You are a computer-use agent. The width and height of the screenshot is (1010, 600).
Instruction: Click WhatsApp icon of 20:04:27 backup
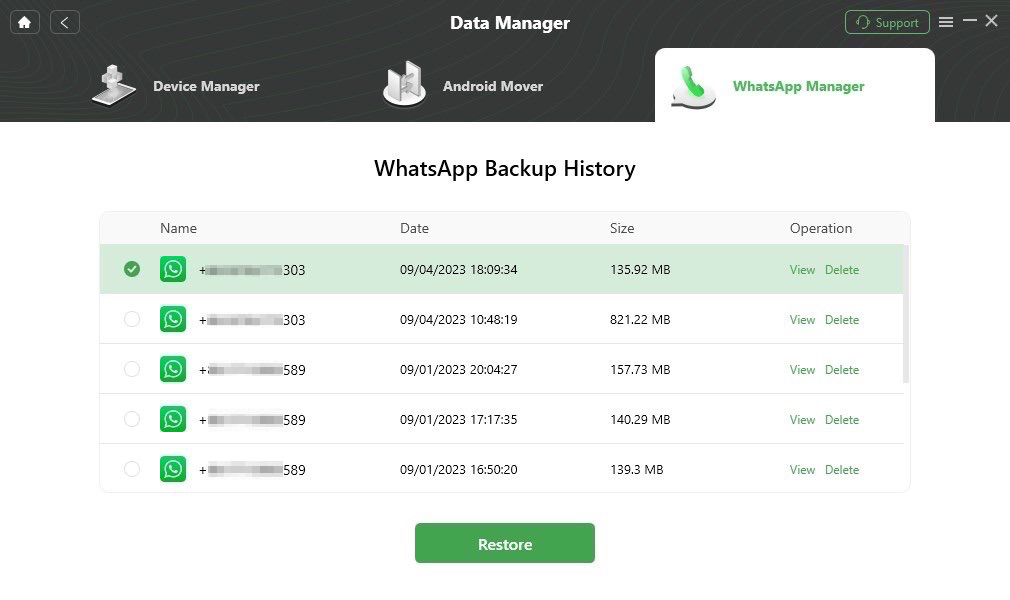[x=173, y=369]
